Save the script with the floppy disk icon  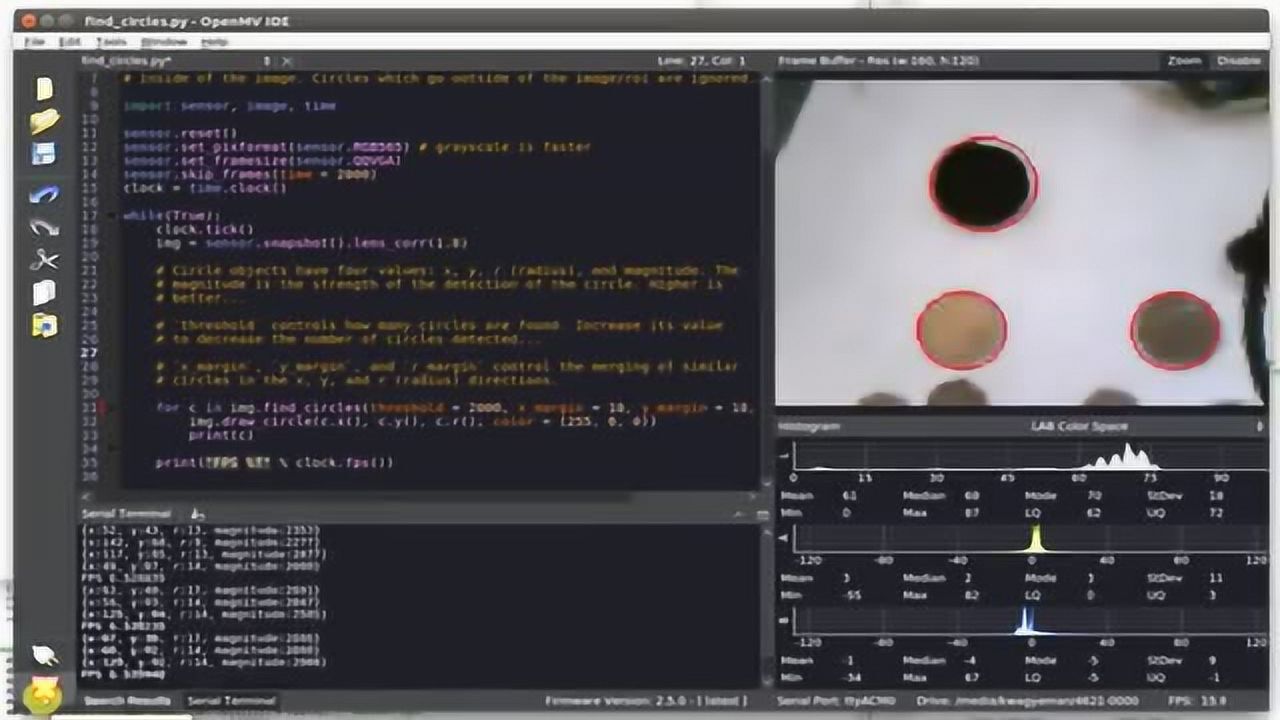44,154
